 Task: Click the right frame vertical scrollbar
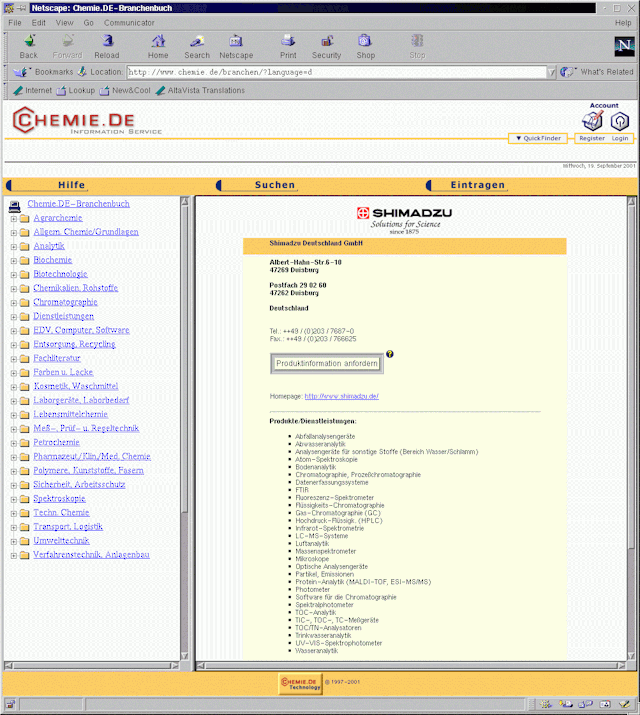[631, 428]
